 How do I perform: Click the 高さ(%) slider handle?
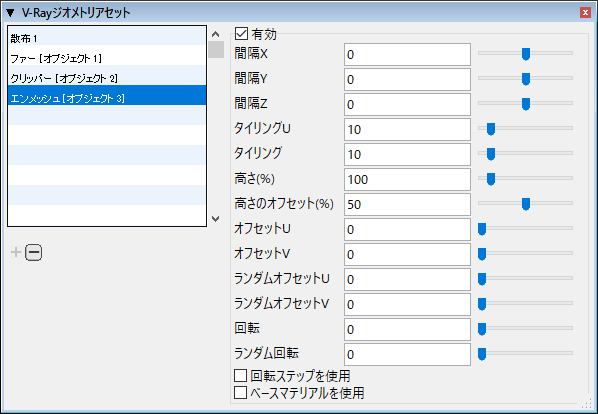tap(491, 179)
